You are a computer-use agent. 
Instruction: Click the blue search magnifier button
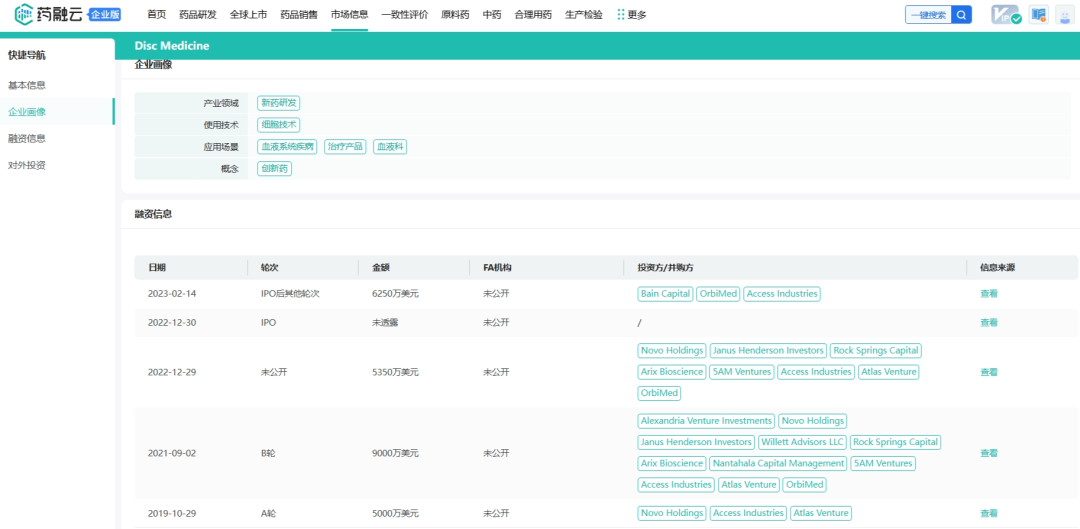pyautogui.click(x=961, y=15)
